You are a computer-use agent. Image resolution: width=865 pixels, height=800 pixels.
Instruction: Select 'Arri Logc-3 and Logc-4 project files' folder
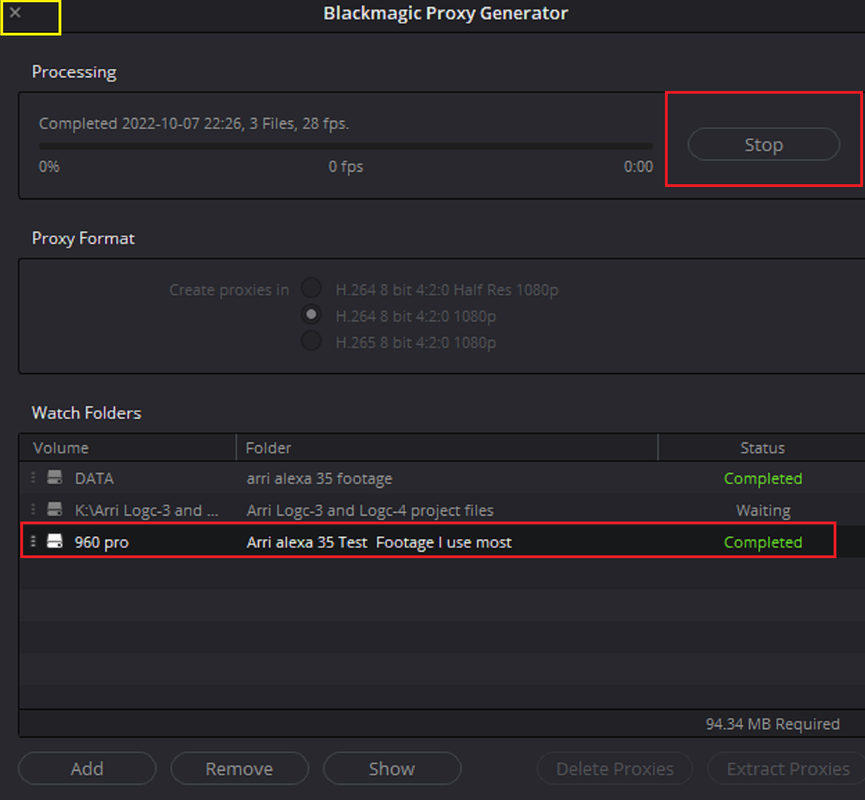(x=370, y=510)
